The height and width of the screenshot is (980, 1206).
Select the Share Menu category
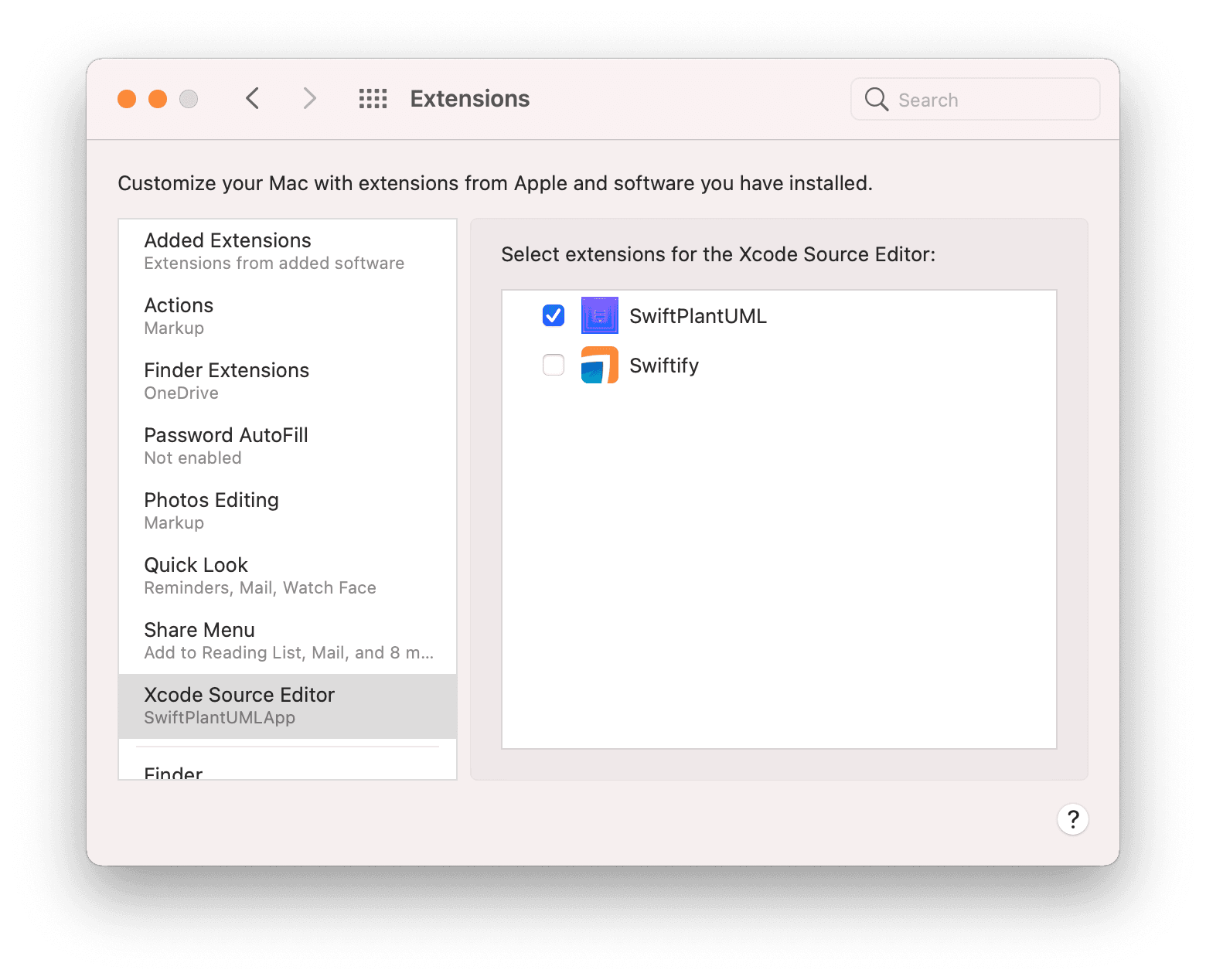199,639
